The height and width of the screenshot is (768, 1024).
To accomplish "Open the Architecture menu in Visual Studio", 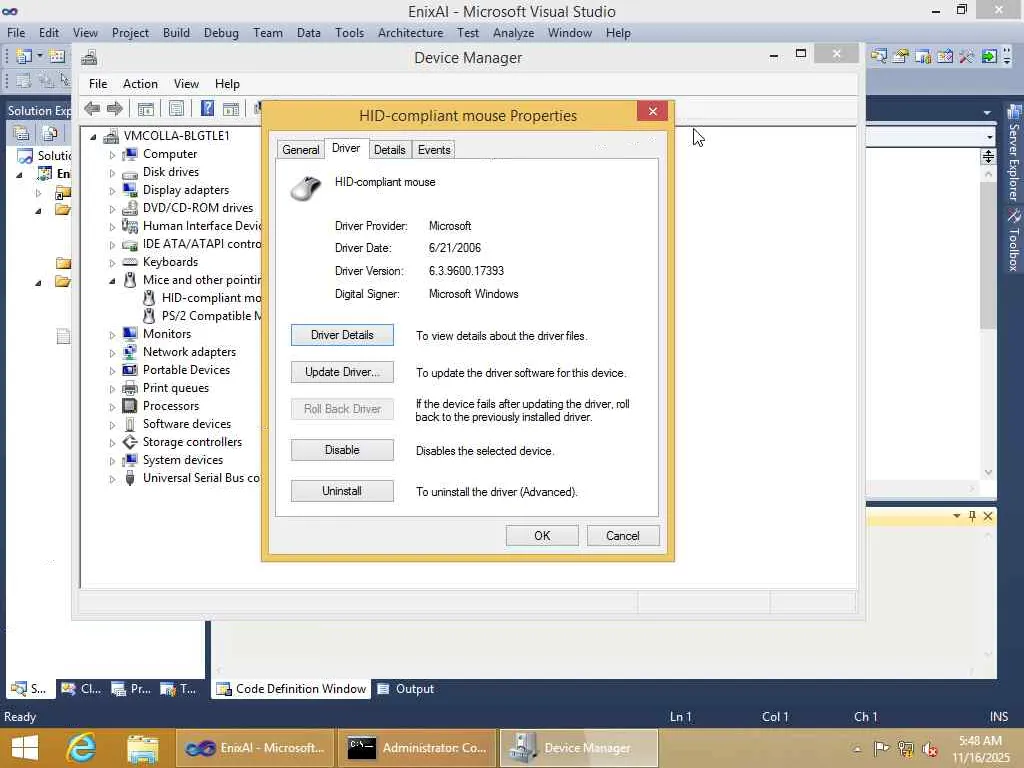I will pos(410,33).
